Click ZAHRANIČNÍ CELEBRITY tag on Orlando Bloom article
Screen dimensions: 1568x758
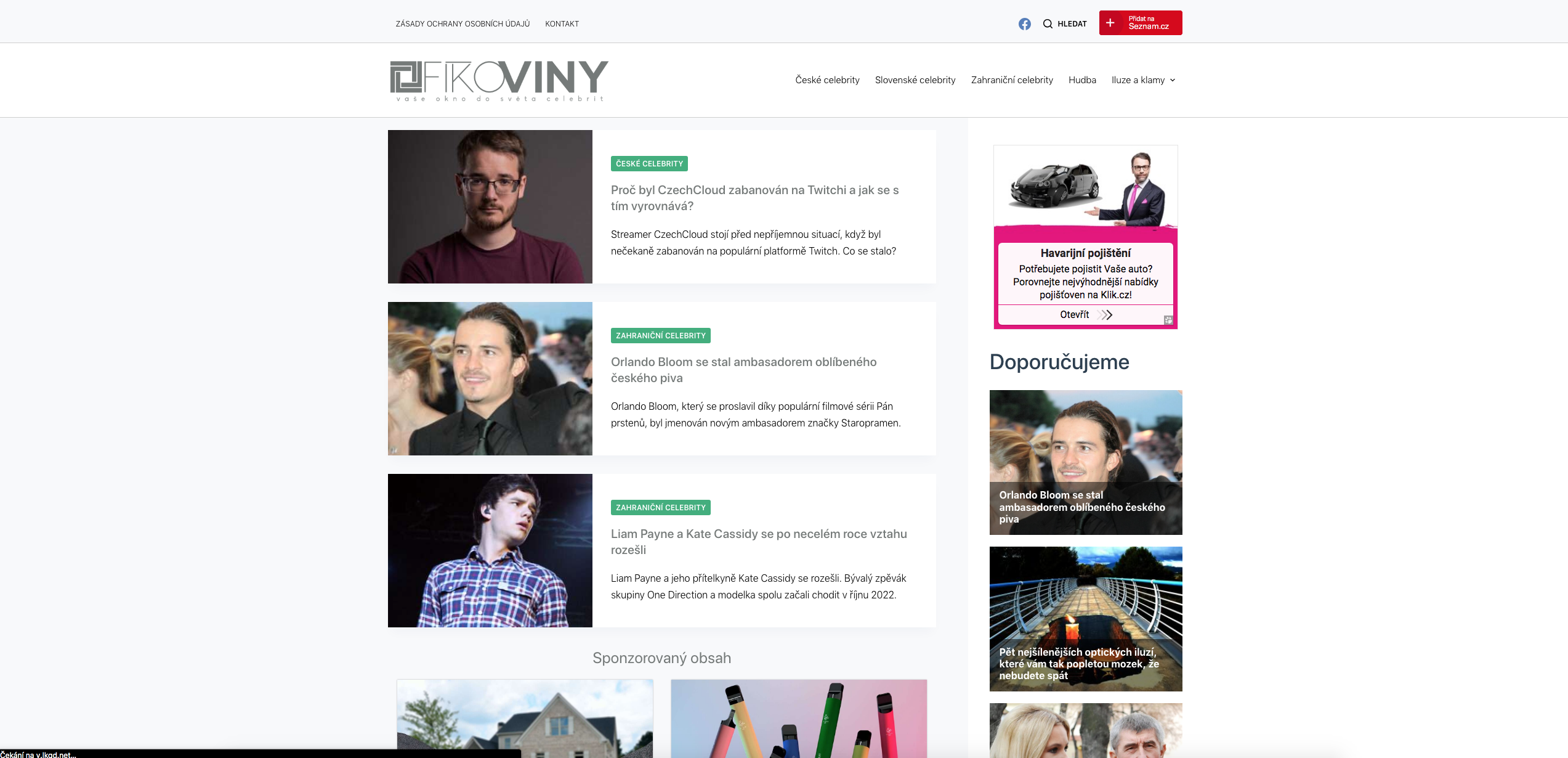pos(661,336)
